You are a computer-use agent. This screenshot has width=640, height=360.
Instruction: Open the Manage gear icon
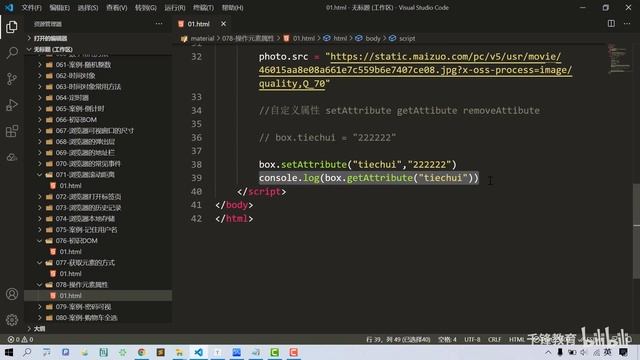pos(12,320)
